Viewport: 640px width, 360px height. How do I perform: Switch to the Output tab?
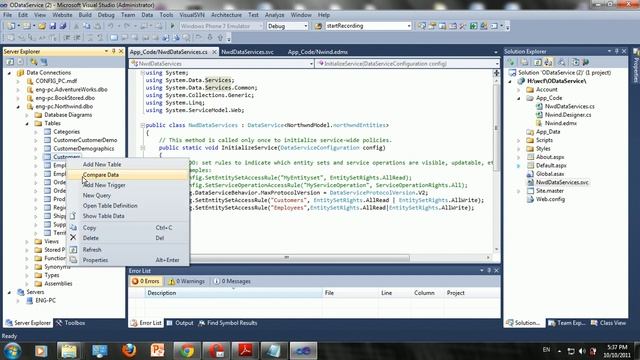[x=180, y=323]
